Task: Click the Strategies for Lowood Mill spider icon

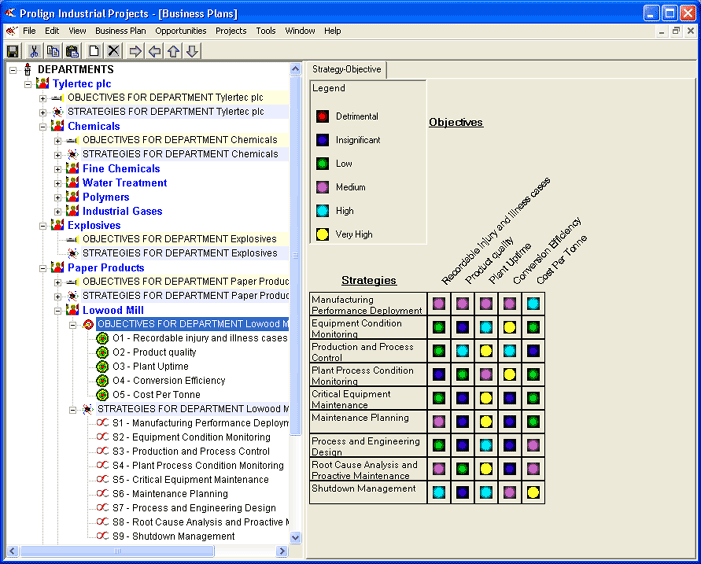Action: pyautogui.click(x=88, y=409)
